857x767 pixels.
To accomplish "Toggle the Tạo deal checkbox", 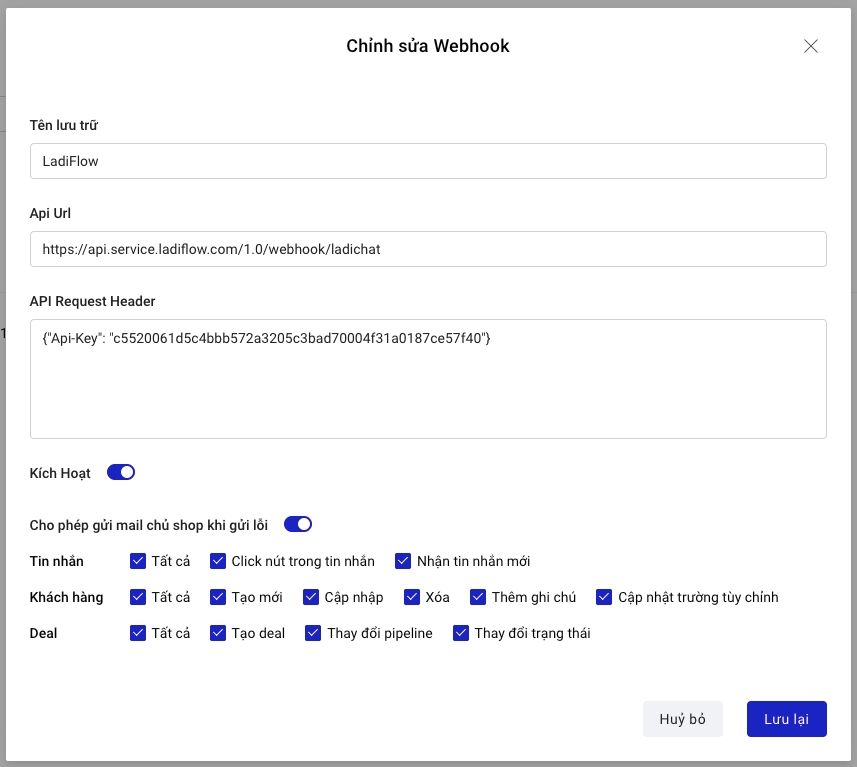I will click(x=218, y=633).
